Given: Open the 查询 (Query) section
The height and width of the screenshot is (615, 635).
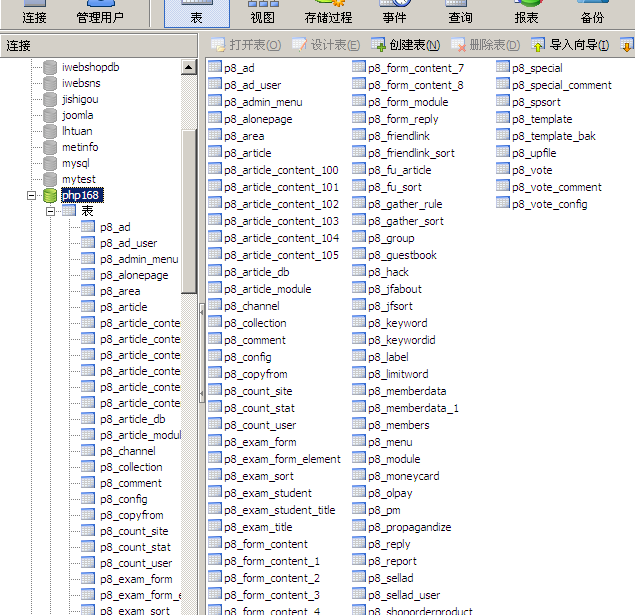Looking at the screenshot, I should click(460, 13).
